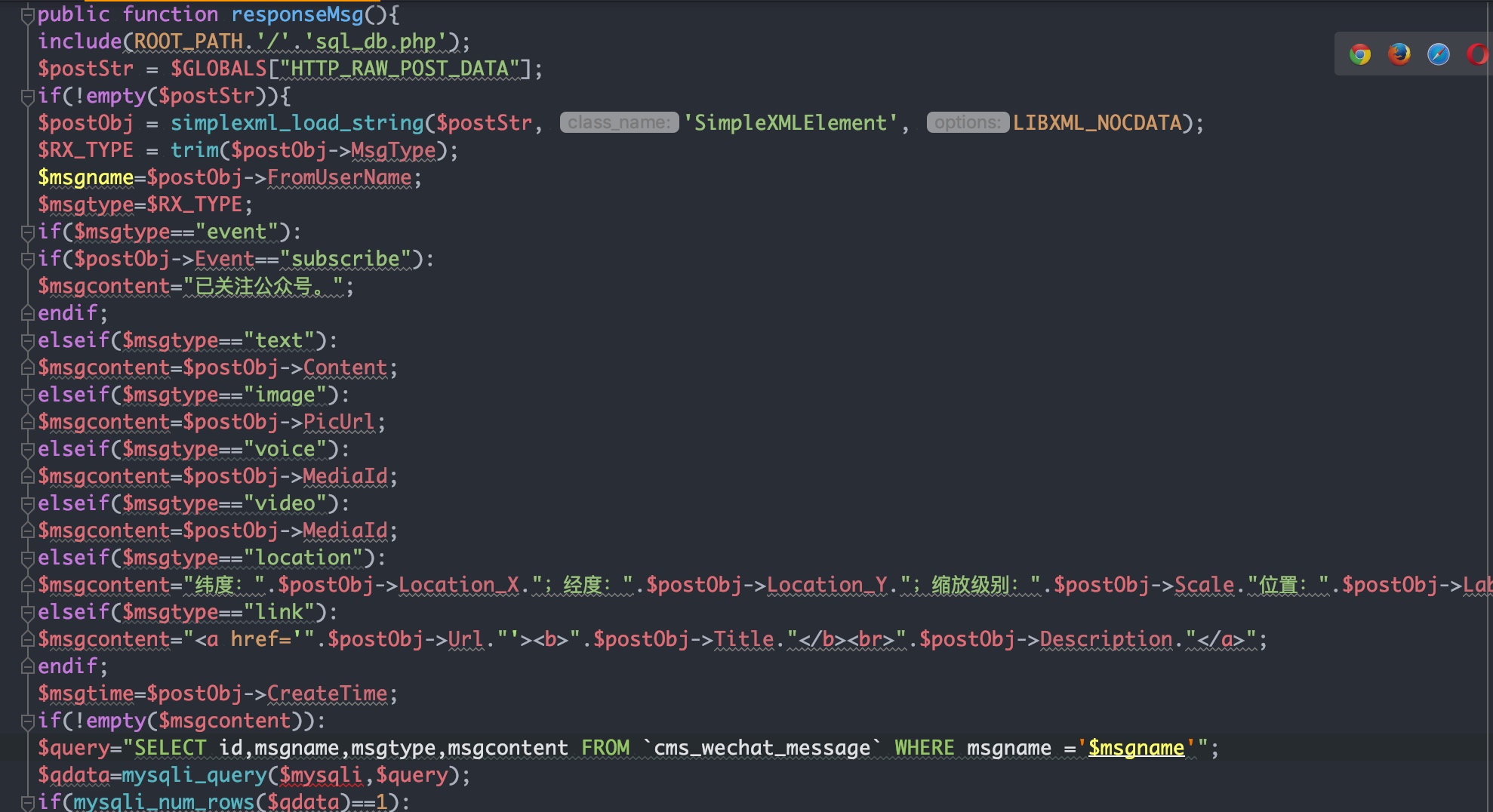Place cursor on the FromUserName property
The image size is (1493, 812).
(339, 177)
